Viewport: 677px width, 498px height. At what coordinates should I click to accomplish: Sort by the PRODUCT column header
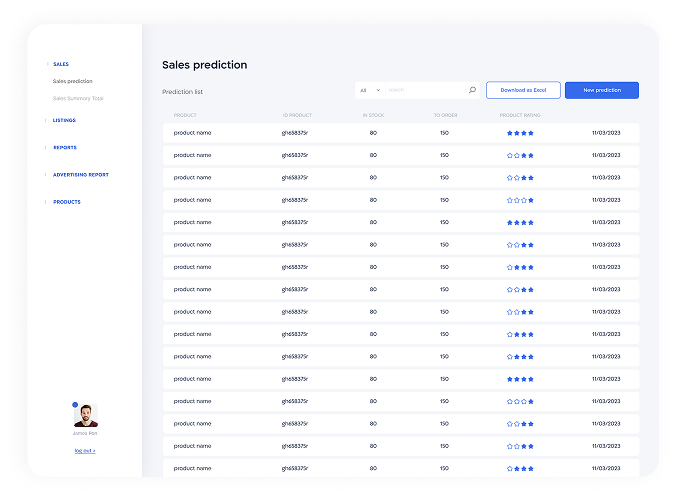coord(185,115)
